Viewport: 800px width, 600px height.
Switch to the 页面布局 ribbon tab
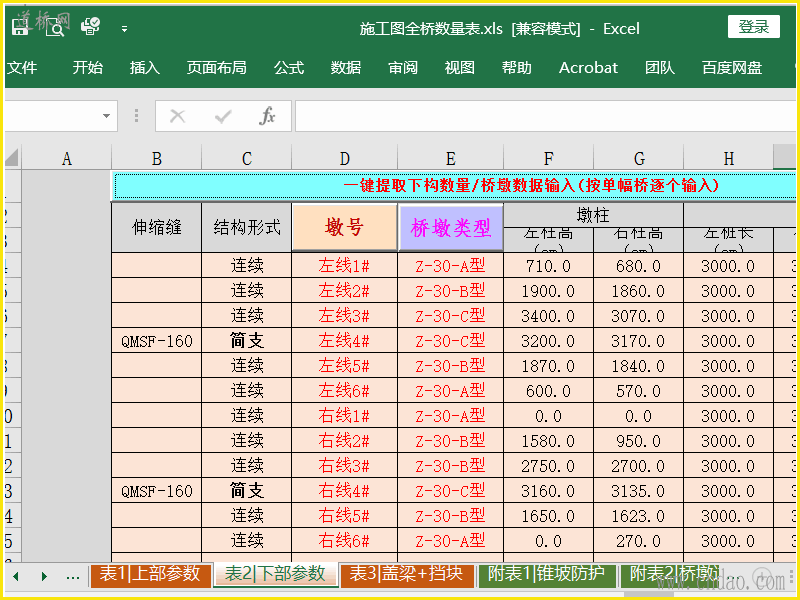[x=216, y=68]
